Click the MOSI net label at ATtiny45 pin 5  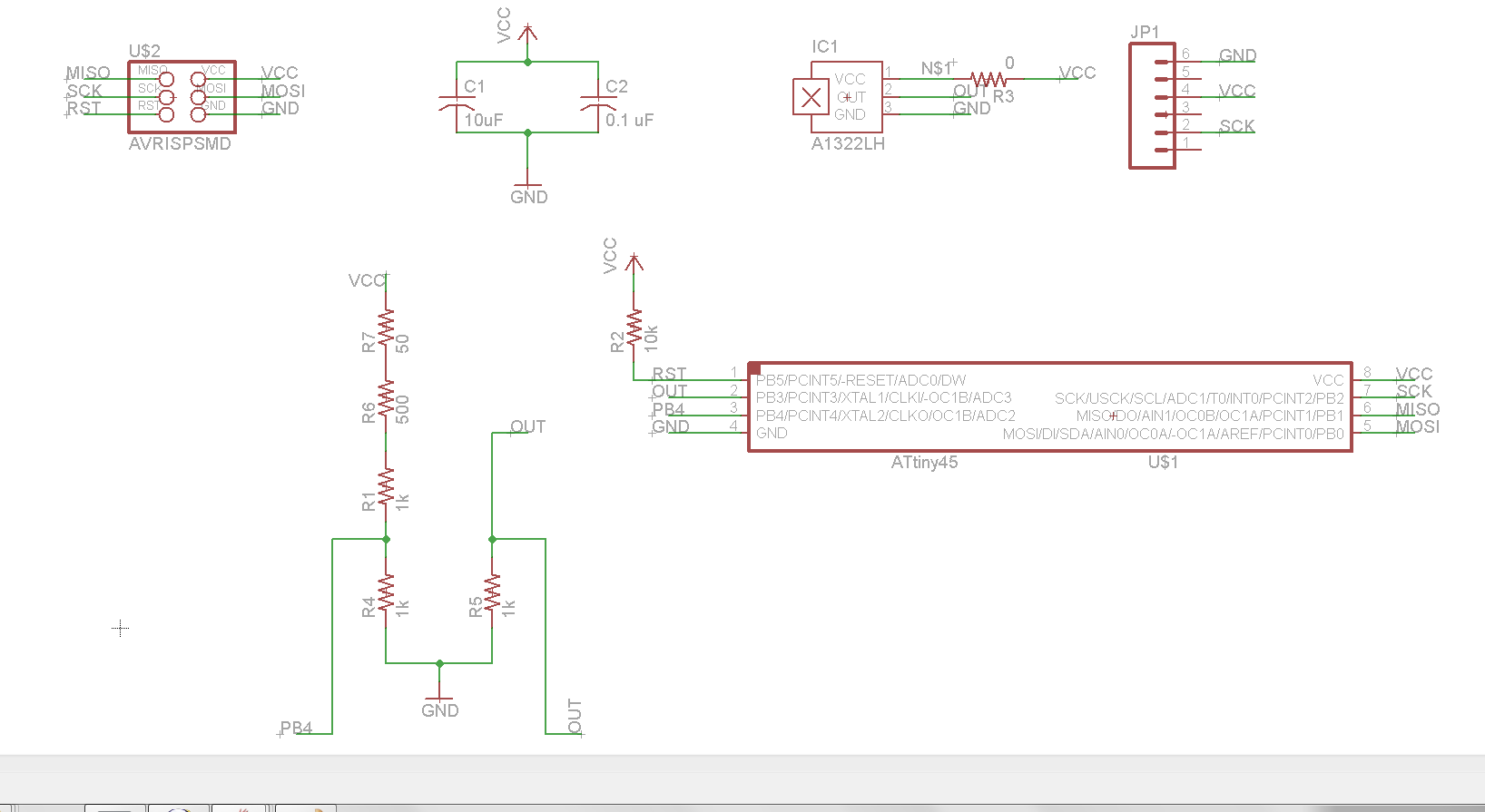pyautogui.click(x=1417, y=426)
